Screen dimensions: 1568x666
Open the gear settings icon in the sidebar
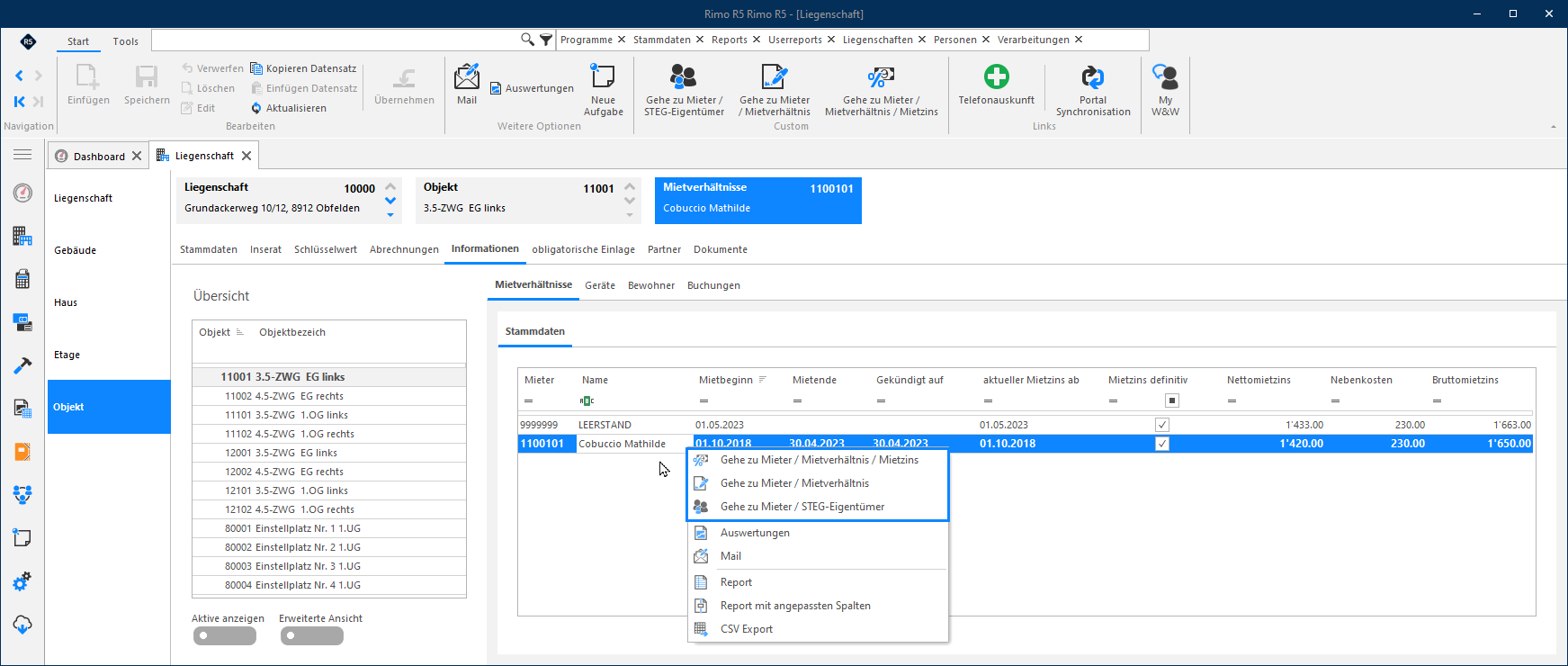click(x=22, y=581)
